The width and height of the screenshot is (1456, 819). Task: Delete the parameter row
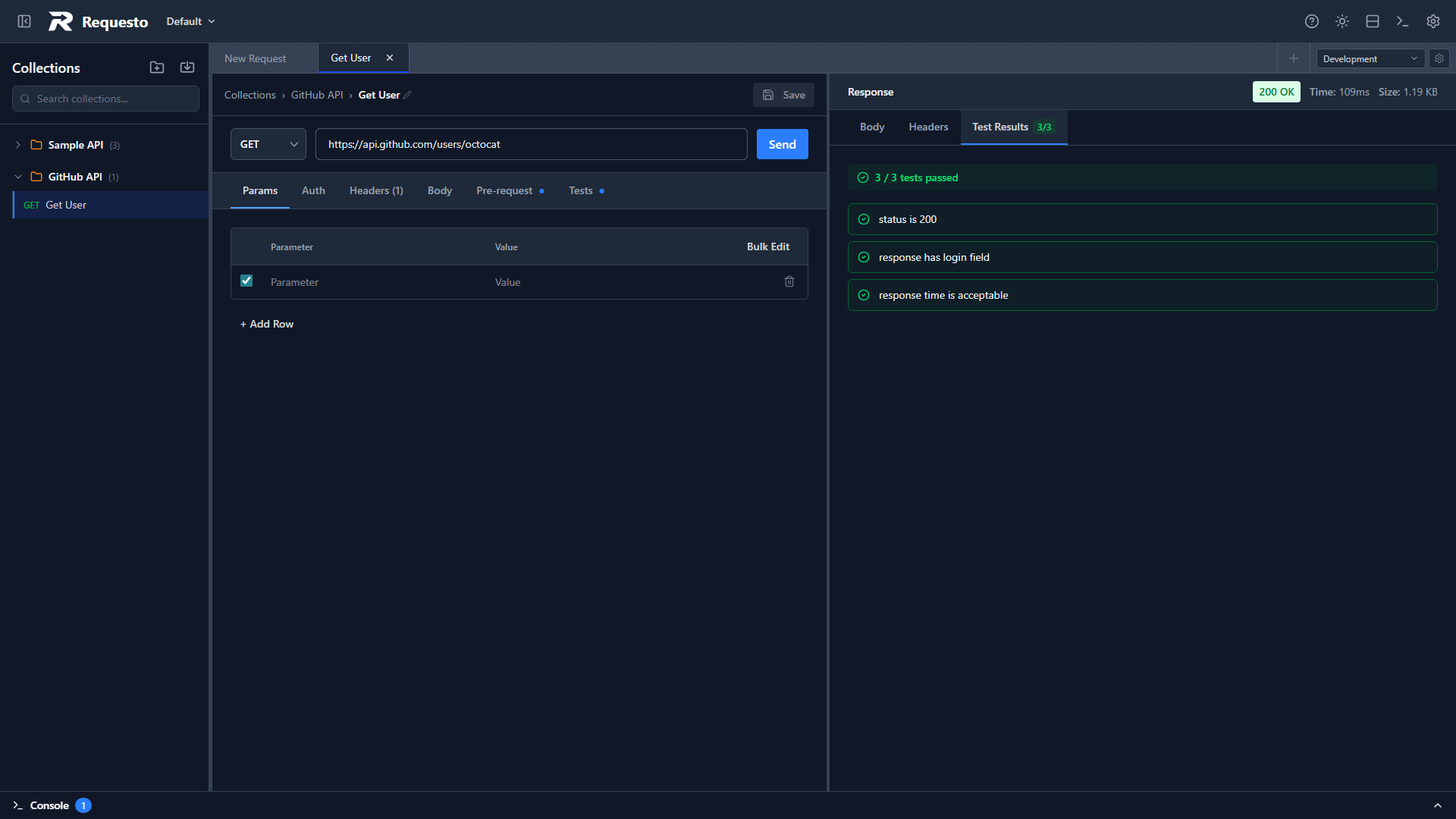pyautogui.click(x=789, y=281)
